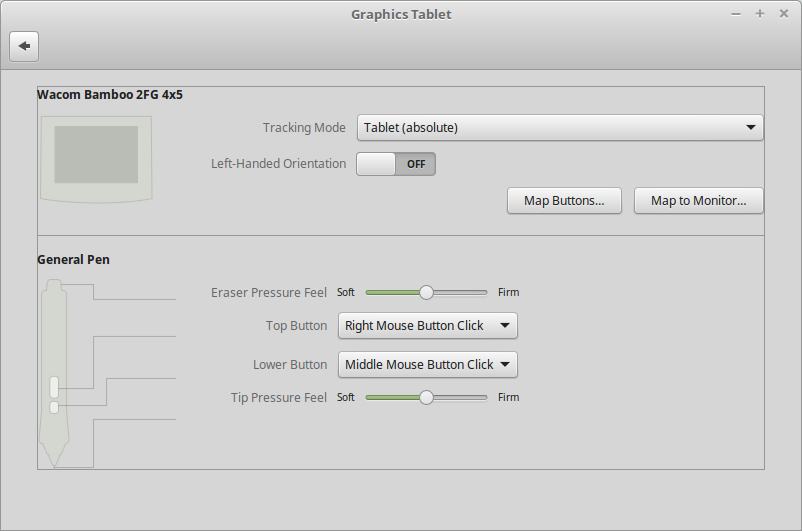Click the back arrow button

click(x=24, y=46)
